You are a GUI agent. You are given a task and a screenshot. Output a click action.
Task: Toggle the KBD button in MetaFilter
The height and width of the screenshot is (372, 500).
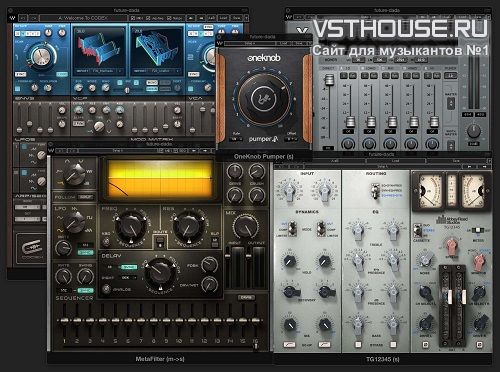pos(106,241)
